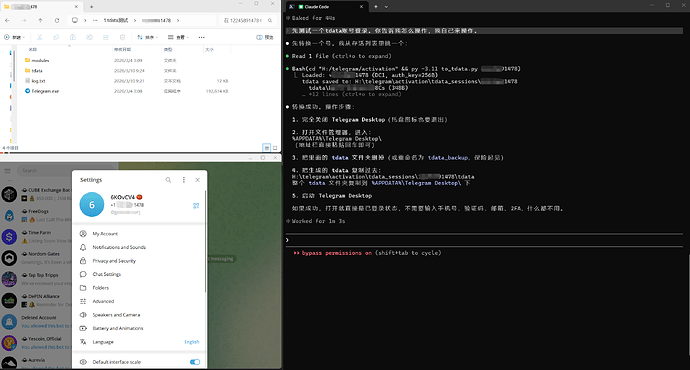Click the Telegram hamburger menu icon
The height and width of the screenshot is (370, 690).
(x=7, y=171)
